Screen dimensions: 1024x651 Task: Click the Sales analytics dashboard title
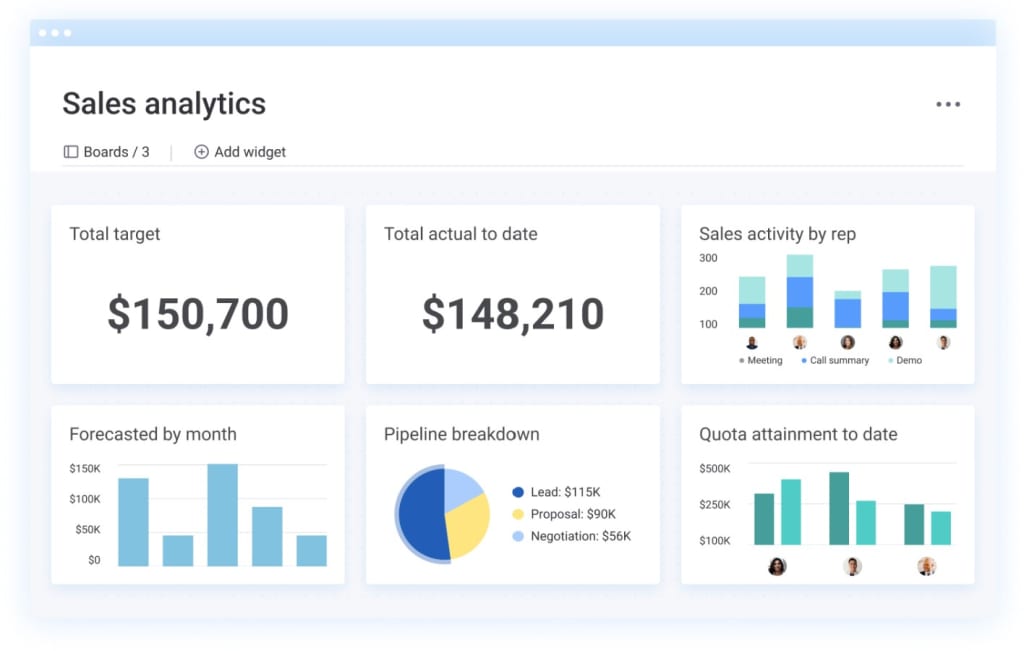pyautogui.click(x=164, y=103)
